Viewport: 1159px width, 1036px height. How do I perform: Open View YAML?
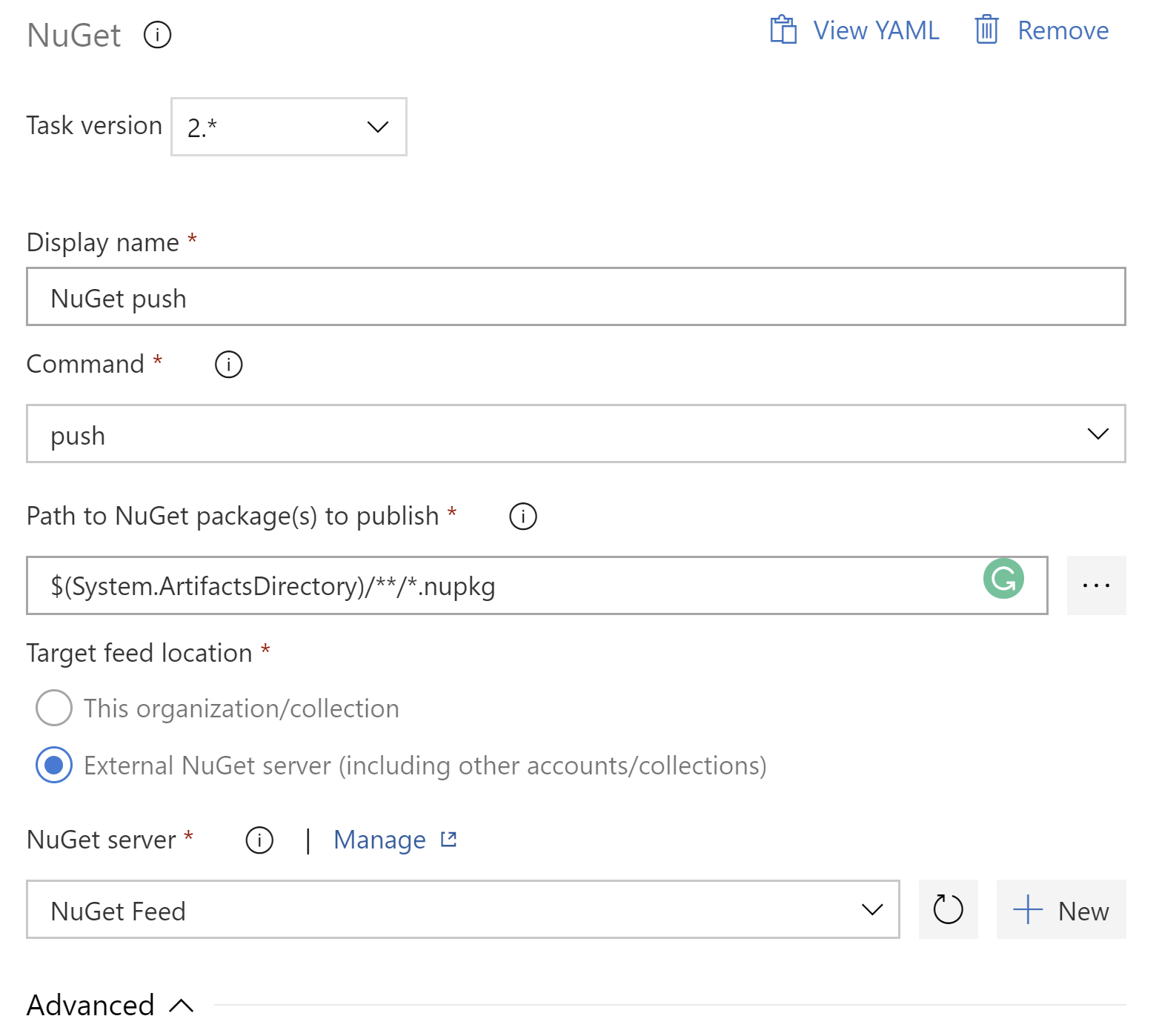854,30
